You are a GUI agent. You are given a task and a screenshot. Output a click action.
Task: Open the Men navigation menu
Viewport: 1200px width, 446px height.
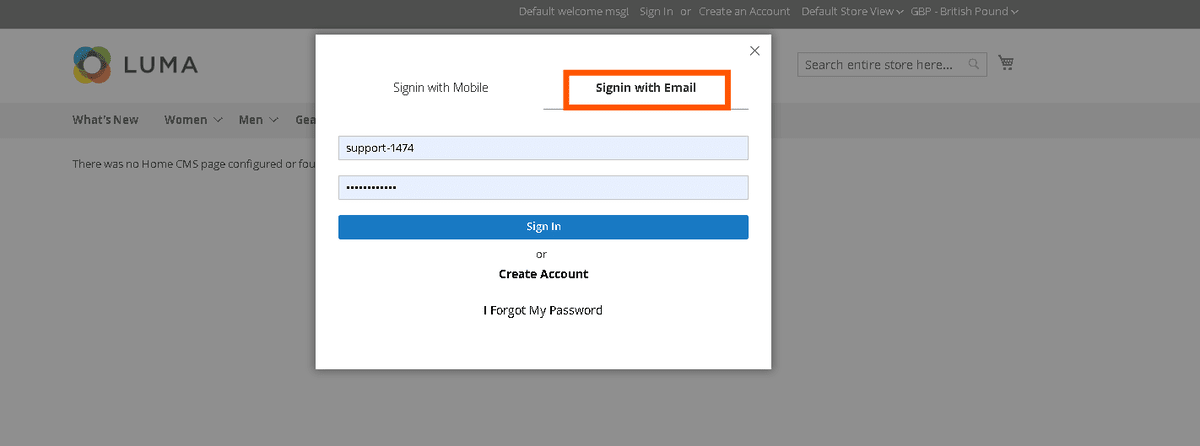[251, 120]
